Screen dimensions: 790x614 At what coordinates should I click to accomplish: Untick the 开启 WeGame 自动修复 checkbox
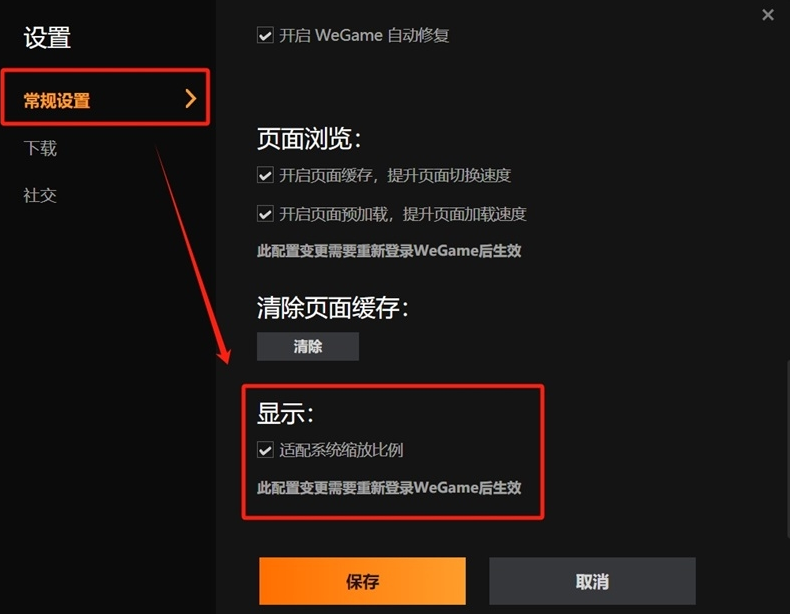pyautogui.click(x=265, y=35)
